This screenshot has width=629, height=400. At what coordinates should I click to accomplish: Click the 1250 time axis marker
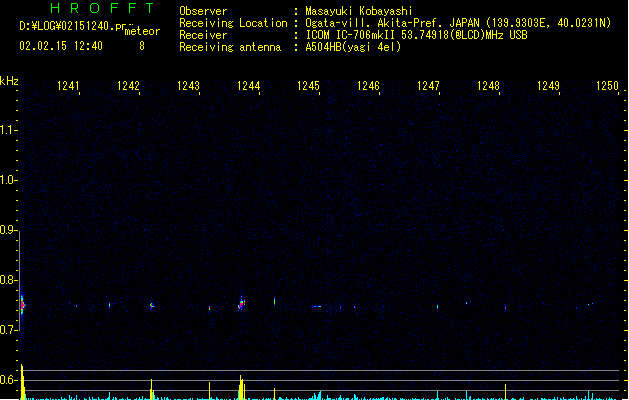tap(607, 86)
